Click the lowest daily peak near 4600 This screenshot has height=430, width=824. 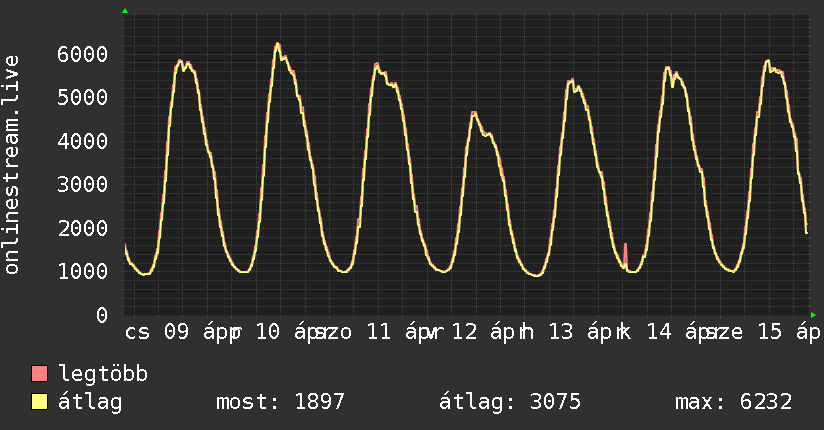(474, 113)
